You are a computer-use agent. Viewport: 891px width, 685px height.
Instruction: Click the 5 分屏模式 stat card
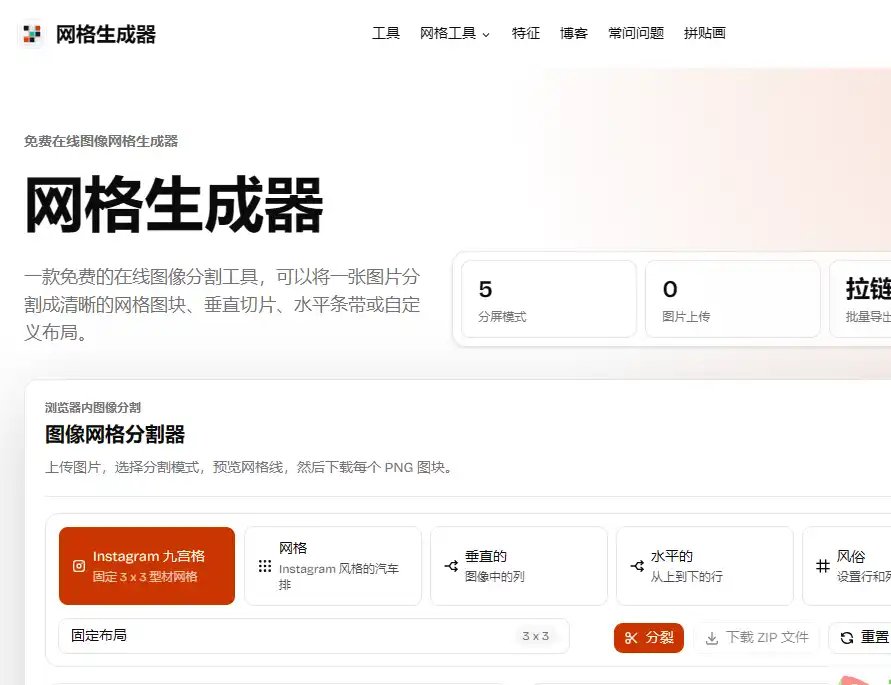pos(548,299)
